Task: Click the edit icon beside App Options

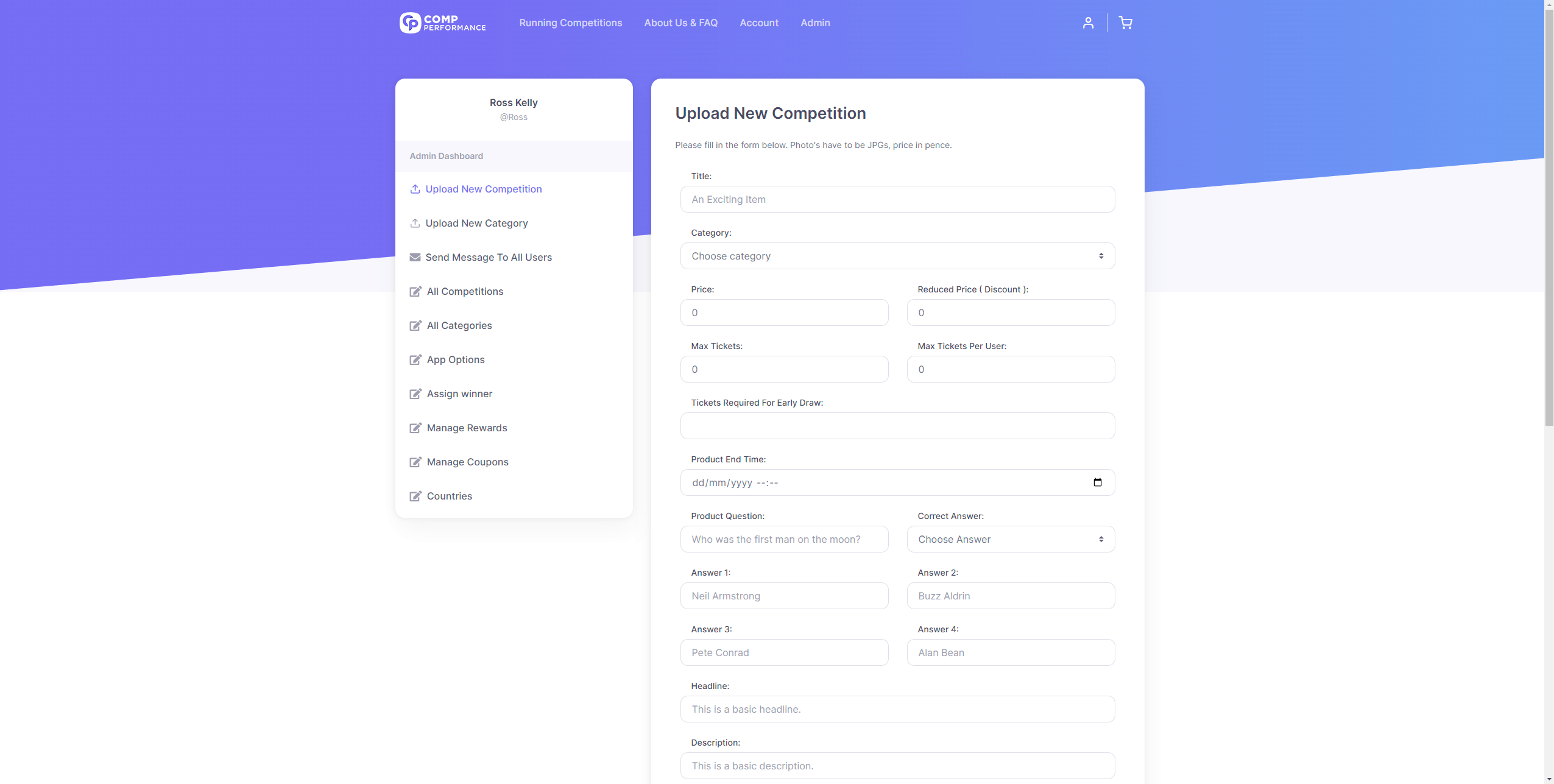Action: [415, 359]
